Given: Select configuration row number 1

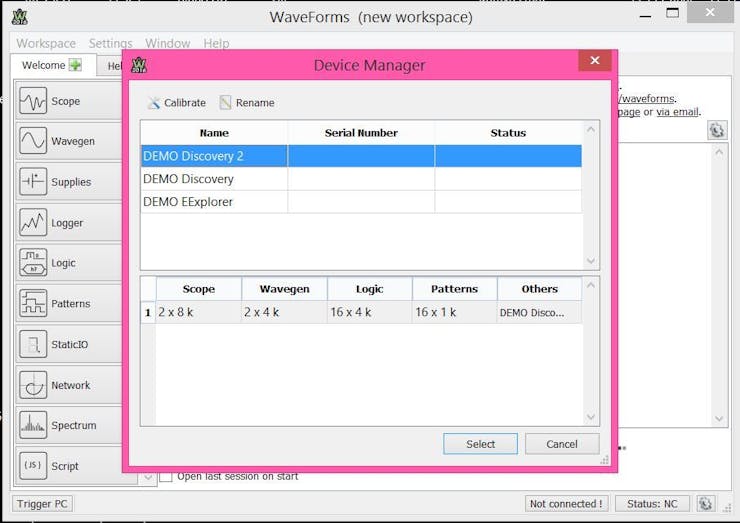Looking at the screenshot, I should click(x=148, y=312).
